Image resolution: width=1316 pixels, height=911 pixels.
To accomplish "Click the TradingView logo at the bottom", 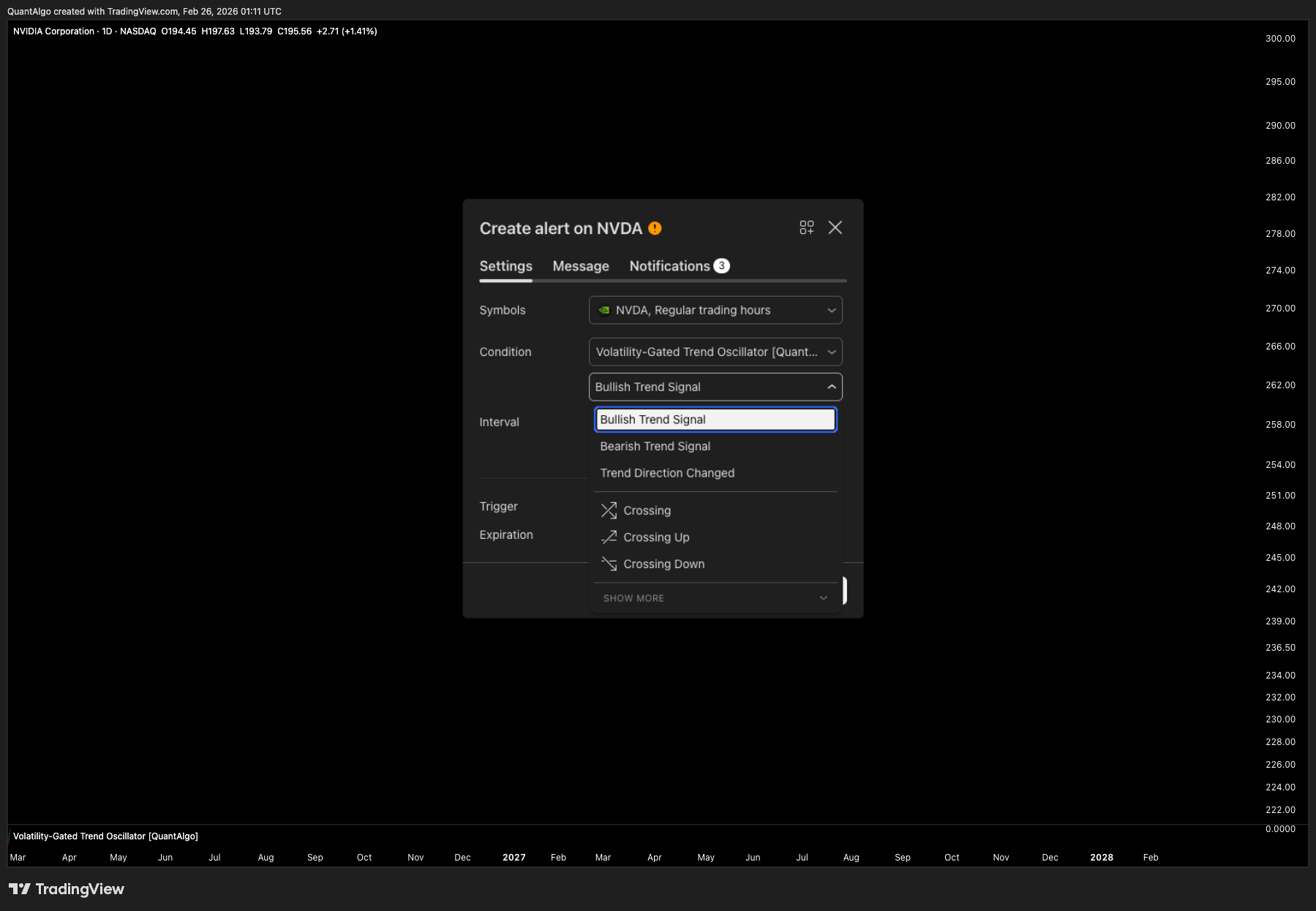I will [67, 889].
